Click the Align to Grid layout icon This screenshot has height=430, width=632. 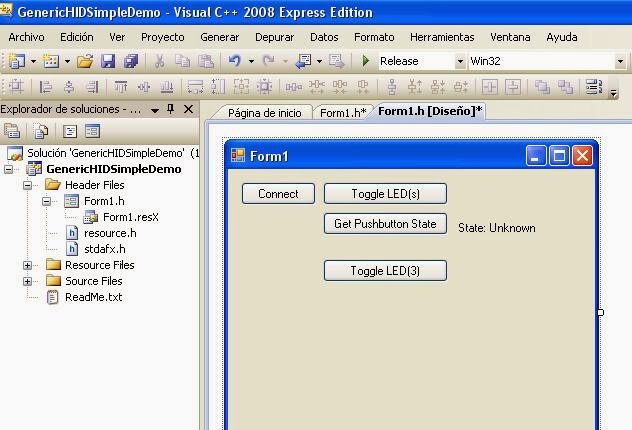tap(16, 87)
